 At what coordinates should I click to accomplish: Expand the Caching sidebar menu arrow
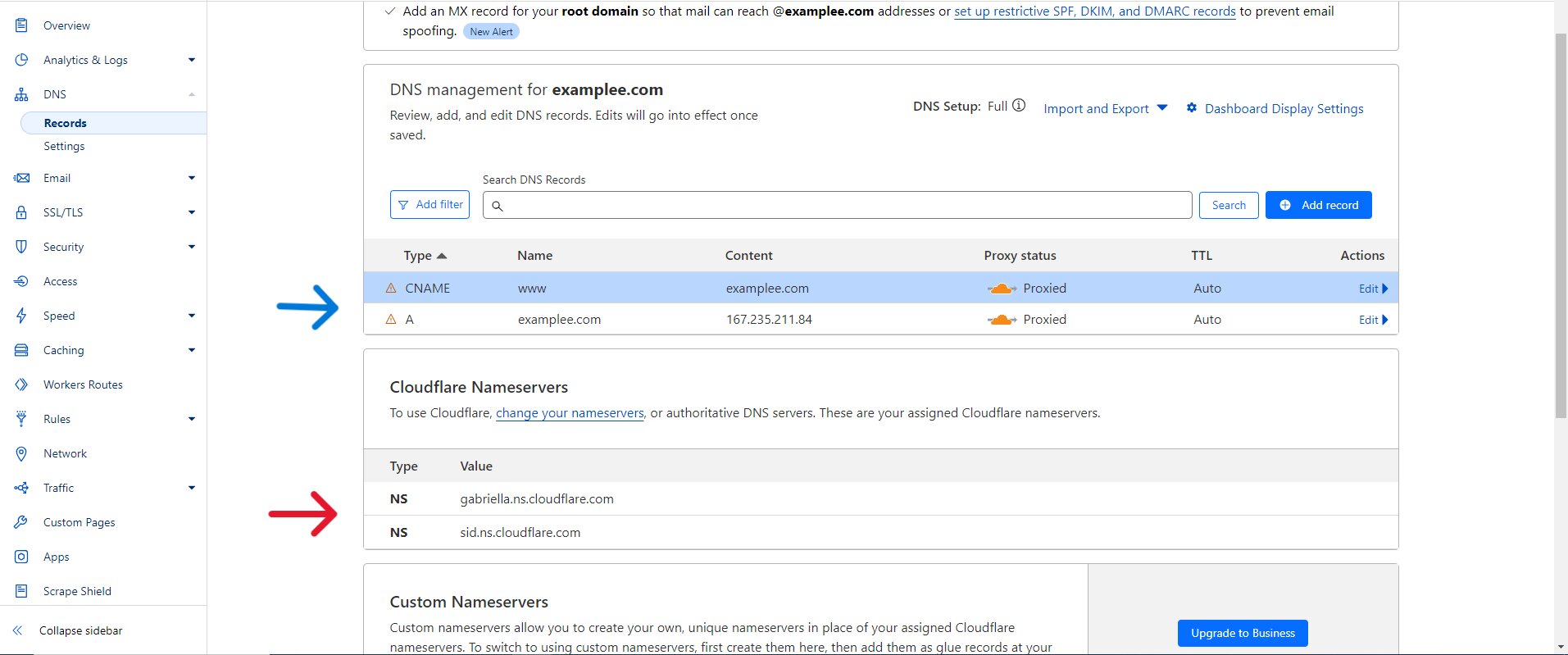pyautogui.click(x=192, y=350)
